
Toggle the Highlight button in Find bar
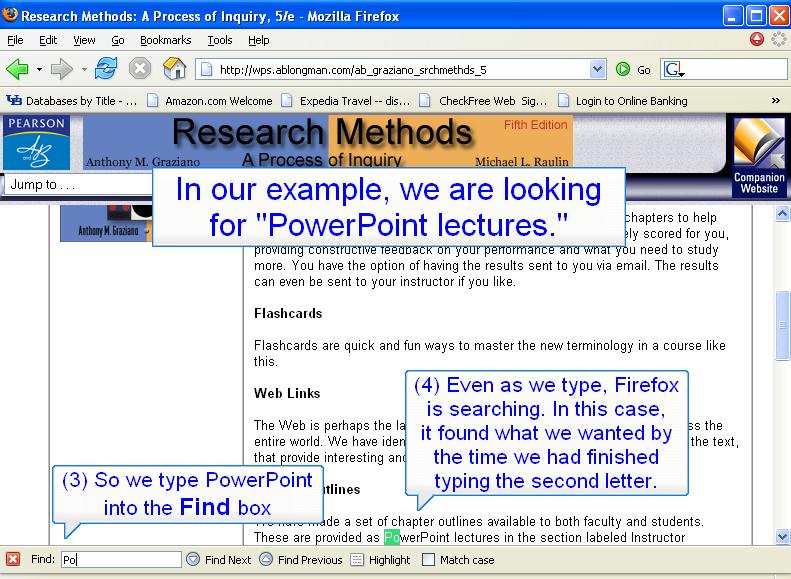(380, 559)
